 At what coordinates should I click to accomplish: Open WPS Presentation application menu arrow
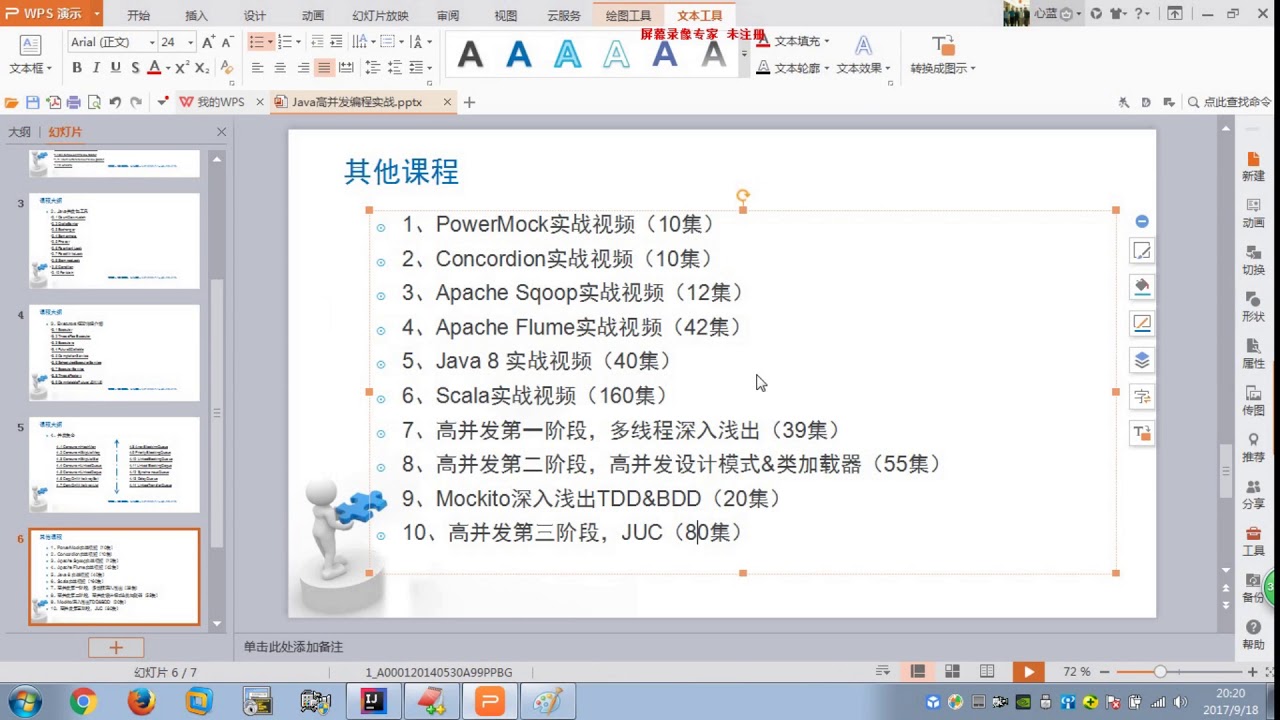97,14
